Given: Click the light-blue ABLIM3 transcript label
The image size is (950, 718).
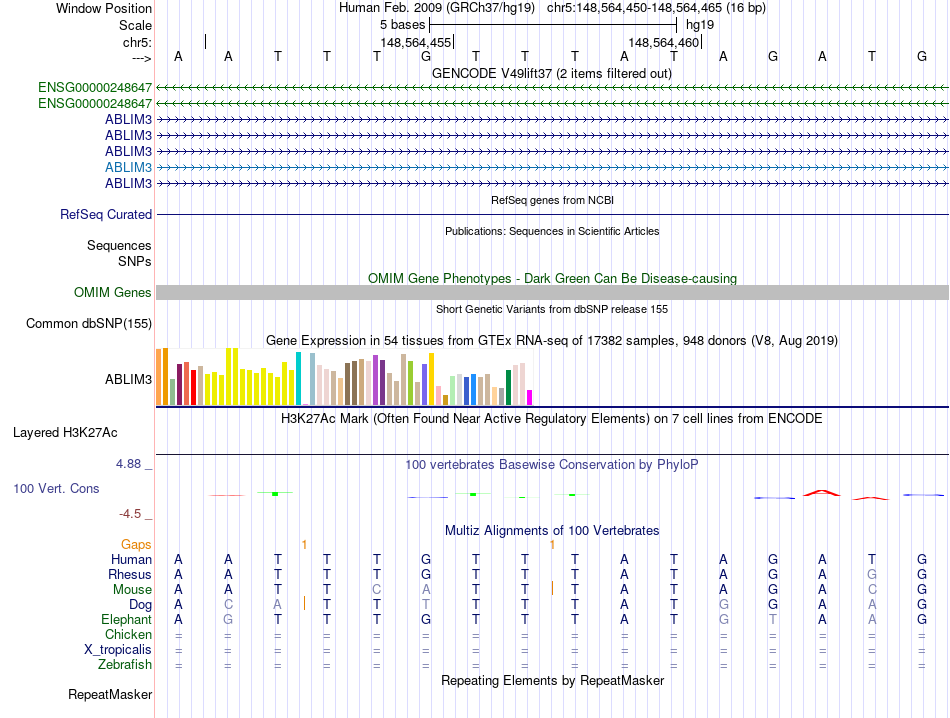Looking at the screenshot, I should pyautogui.click(x=128, y=167).
